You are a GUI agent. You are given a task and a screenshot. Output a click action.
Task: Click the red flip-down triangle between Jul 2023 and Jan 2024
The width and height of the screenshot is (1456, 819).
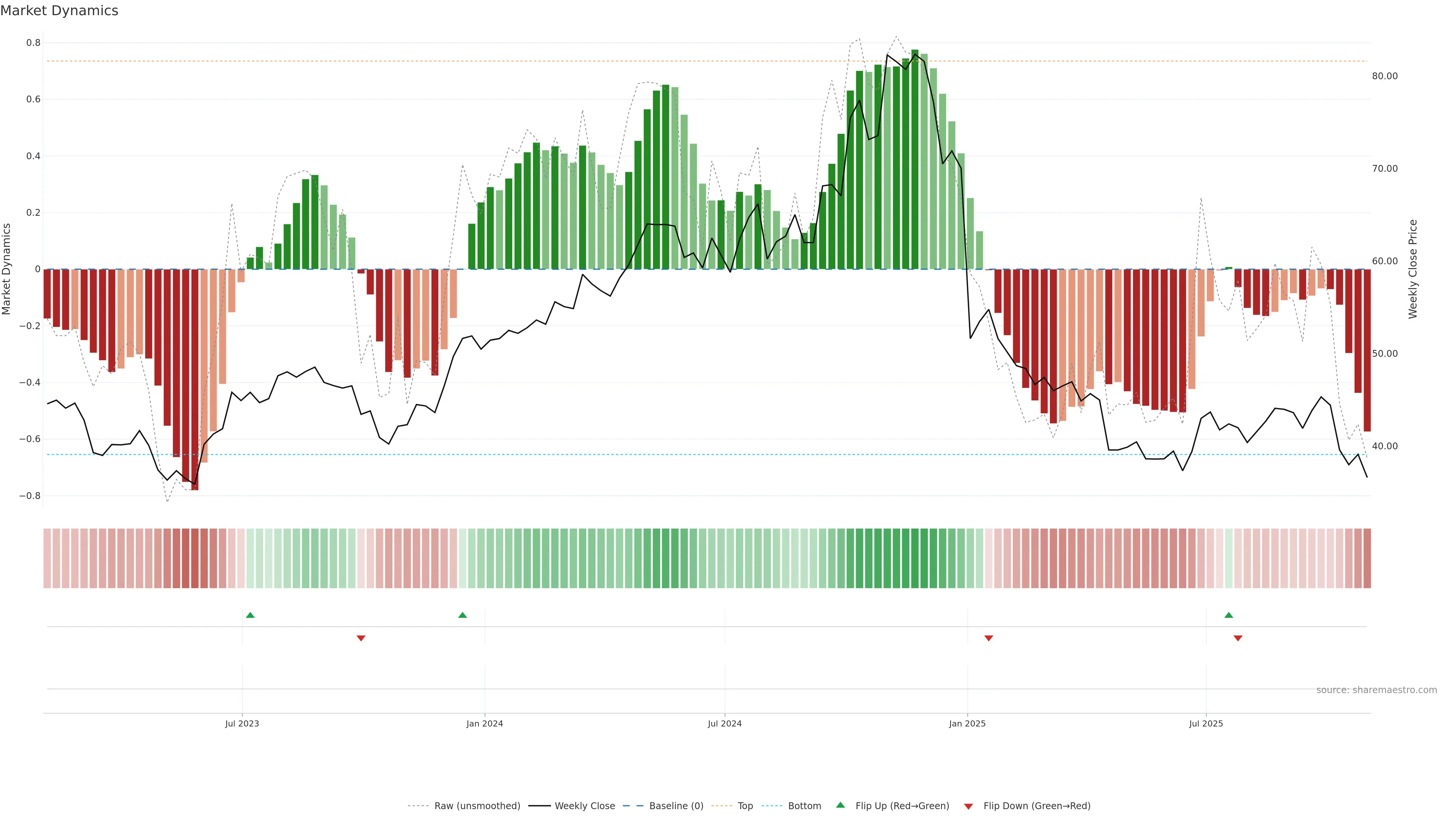[361, 638]
